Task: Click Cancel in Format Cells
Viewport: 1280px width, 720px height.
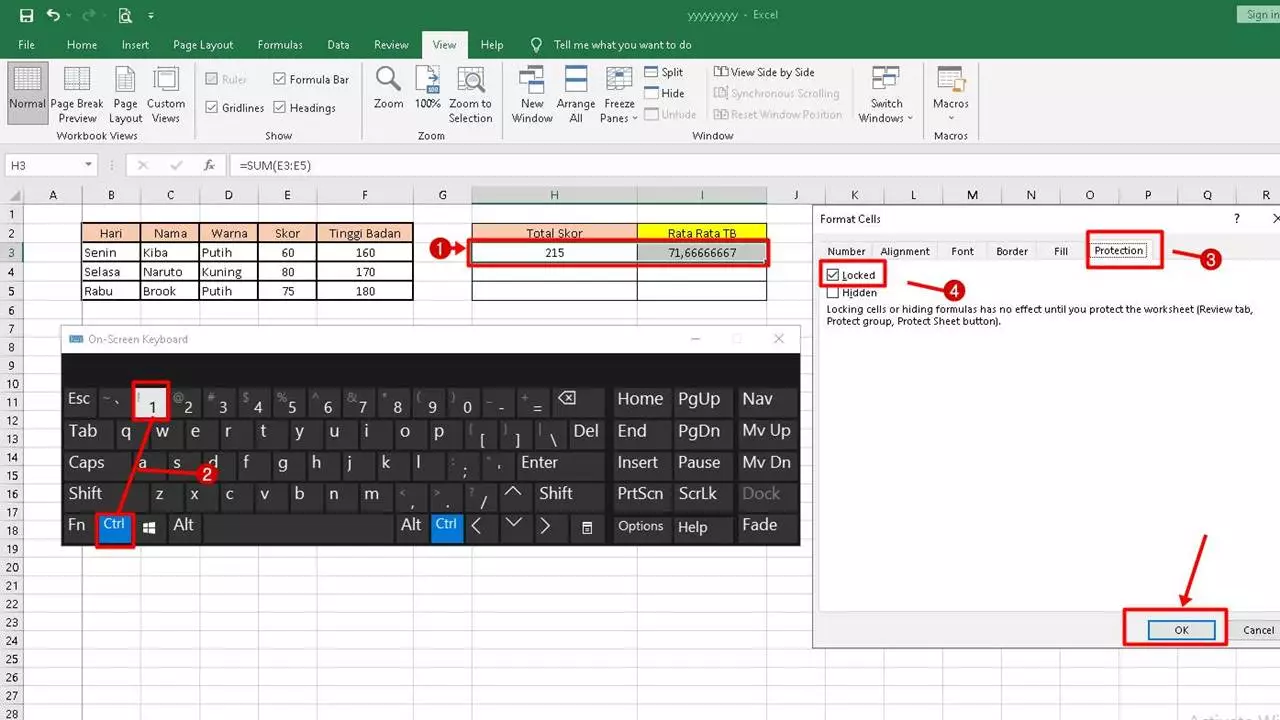Action: click(x=1257, y=630)
